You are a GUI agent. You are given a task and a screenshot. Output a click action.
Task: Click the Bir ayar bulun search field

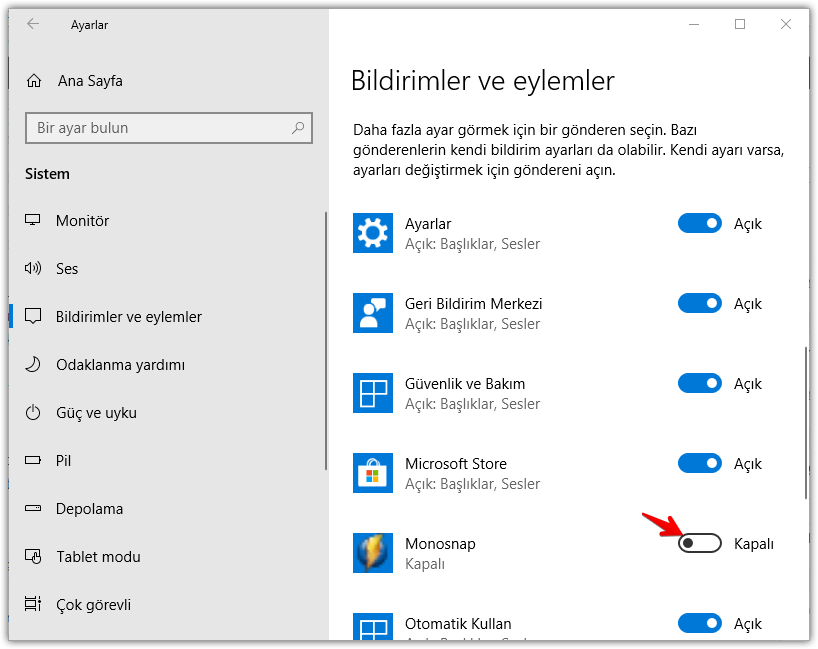pyautogui.click(x=168, y=128)
